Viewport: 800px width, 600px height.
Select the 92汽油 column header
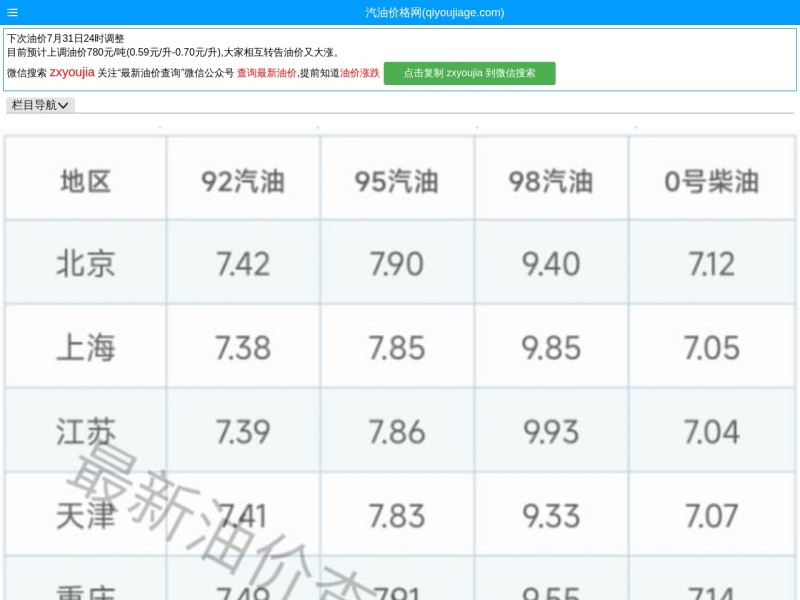pyautogui.click(x=243, y=182)
